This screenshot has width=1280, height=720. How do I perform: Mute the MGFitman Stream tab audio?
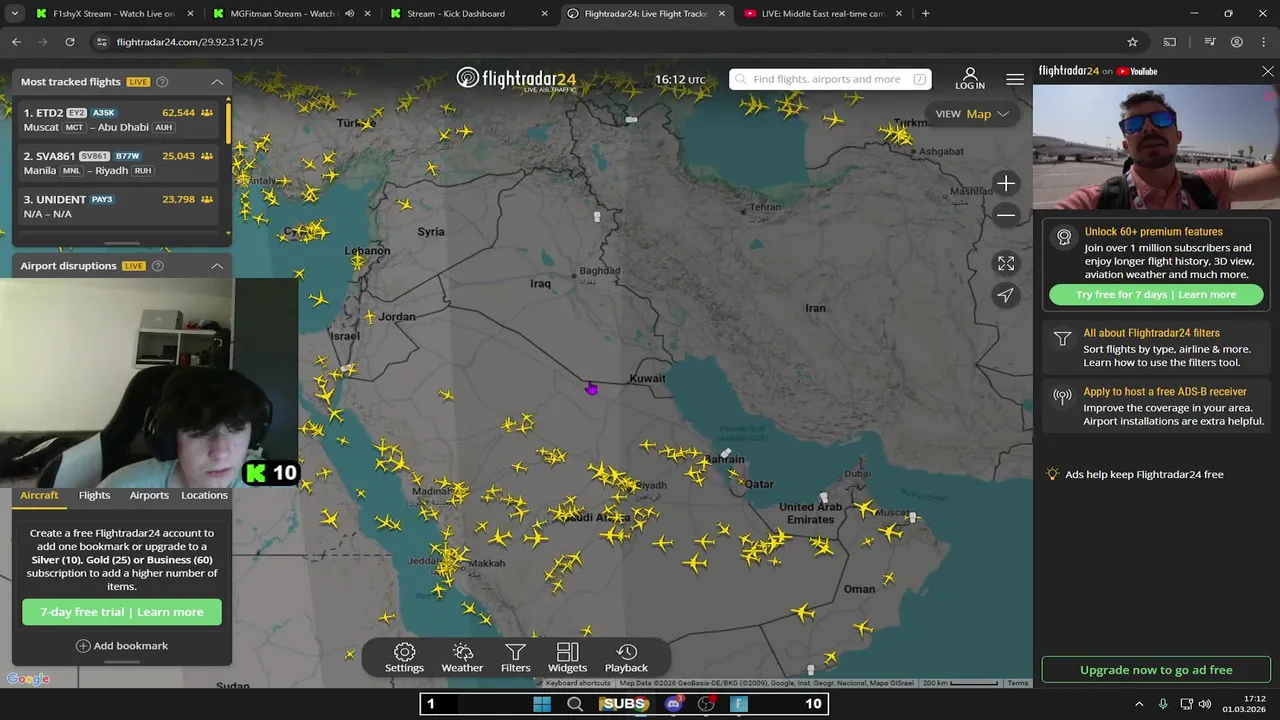pyautogui.click(x=349, y=14)
